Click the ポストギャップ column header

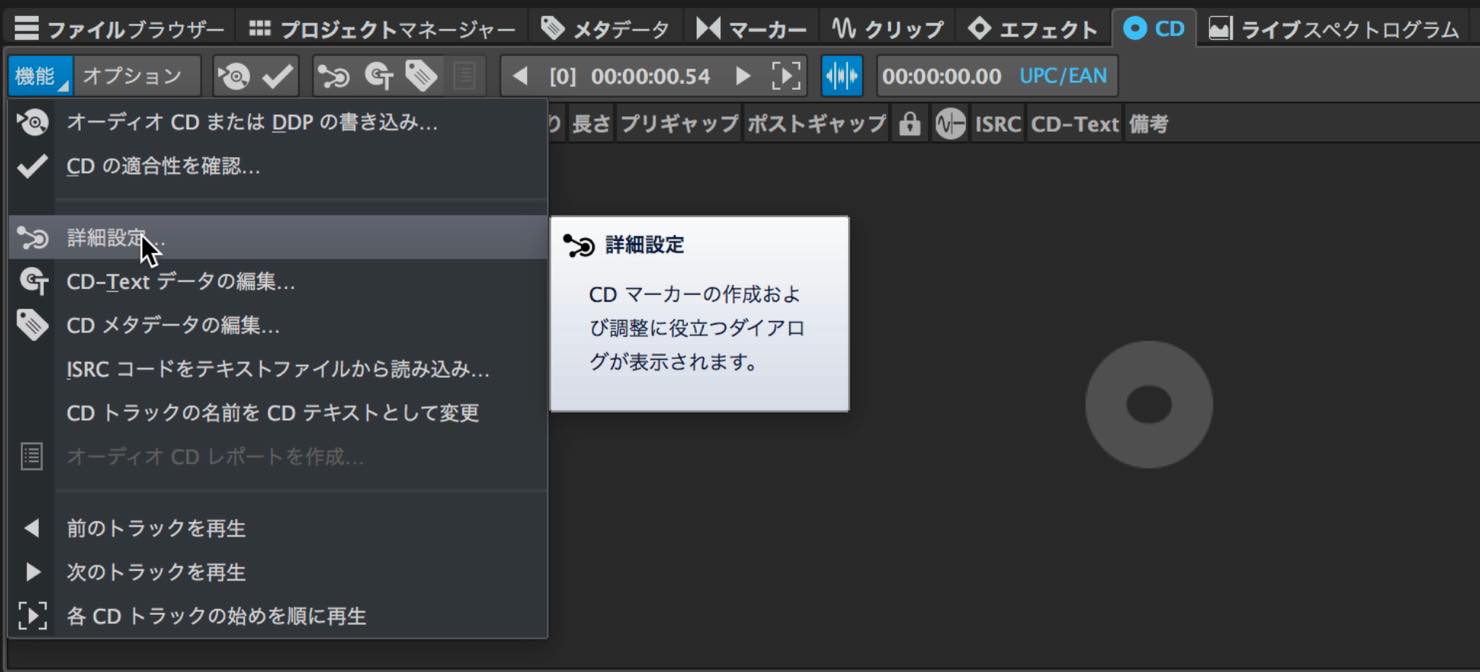[x=816, y=124]
